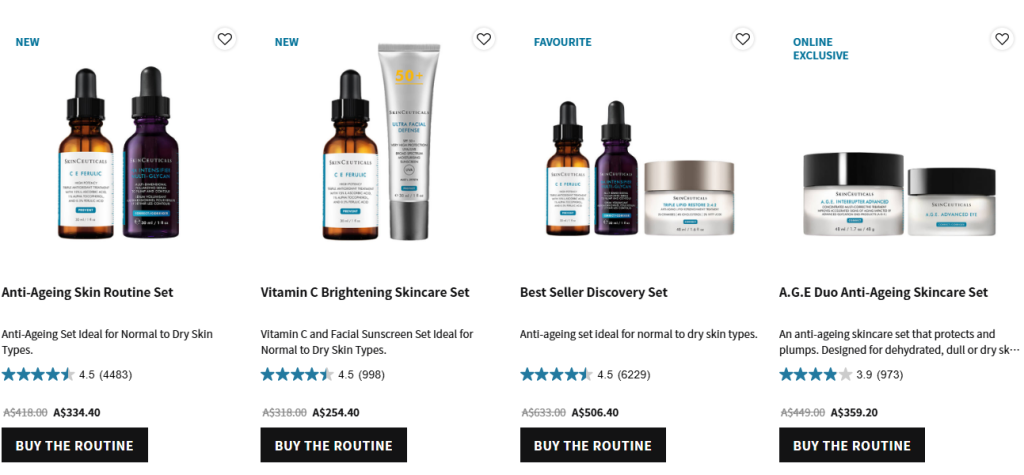Toggle heart icon on A.G.E Duo Set

click(x=1002, y=39)
